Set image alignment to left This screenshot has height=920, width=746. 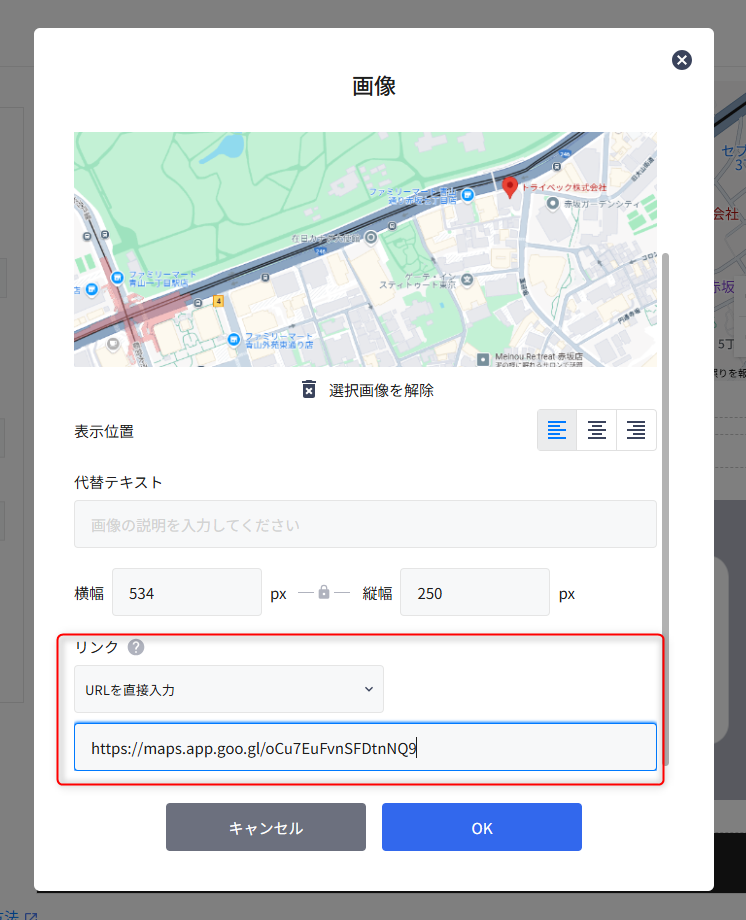[x=557, y=430]
